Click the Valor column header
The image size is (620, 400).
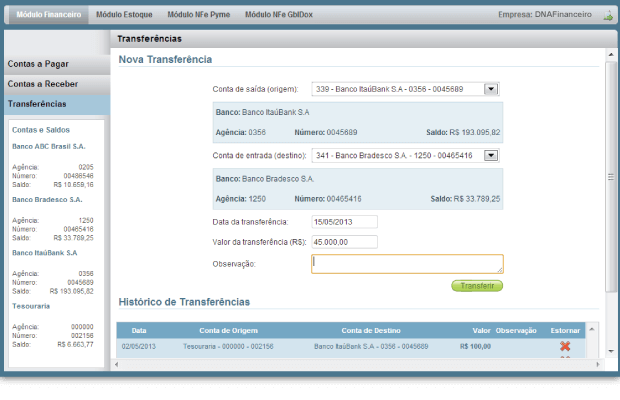(481, 331)
